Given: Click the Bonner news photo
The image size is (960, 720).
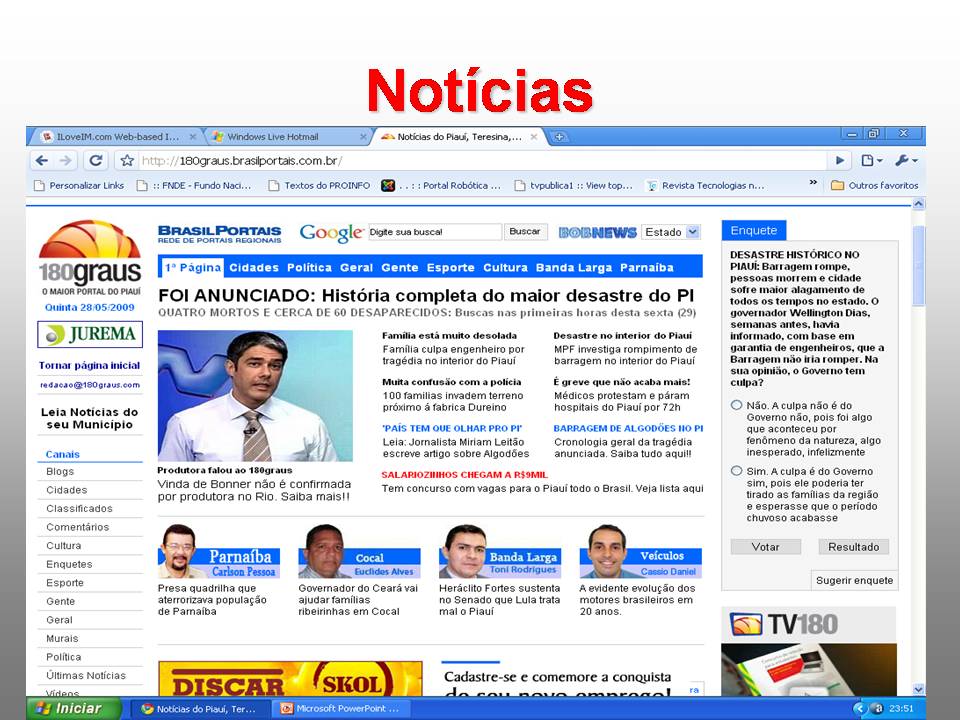Looking at the screenshot, I should [255, 396].
